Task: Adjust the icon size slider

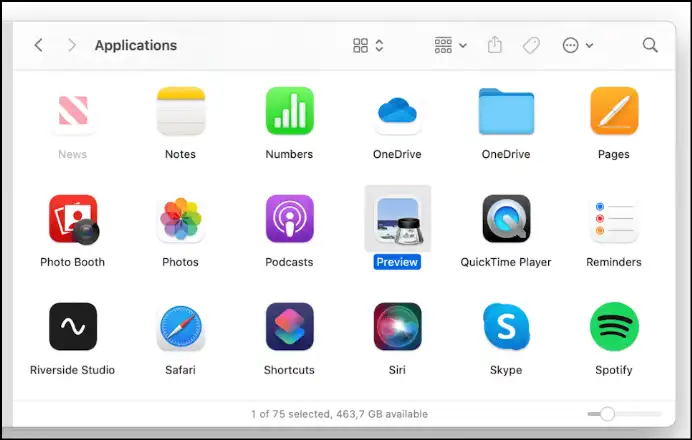Action: (x=624, y=414)
